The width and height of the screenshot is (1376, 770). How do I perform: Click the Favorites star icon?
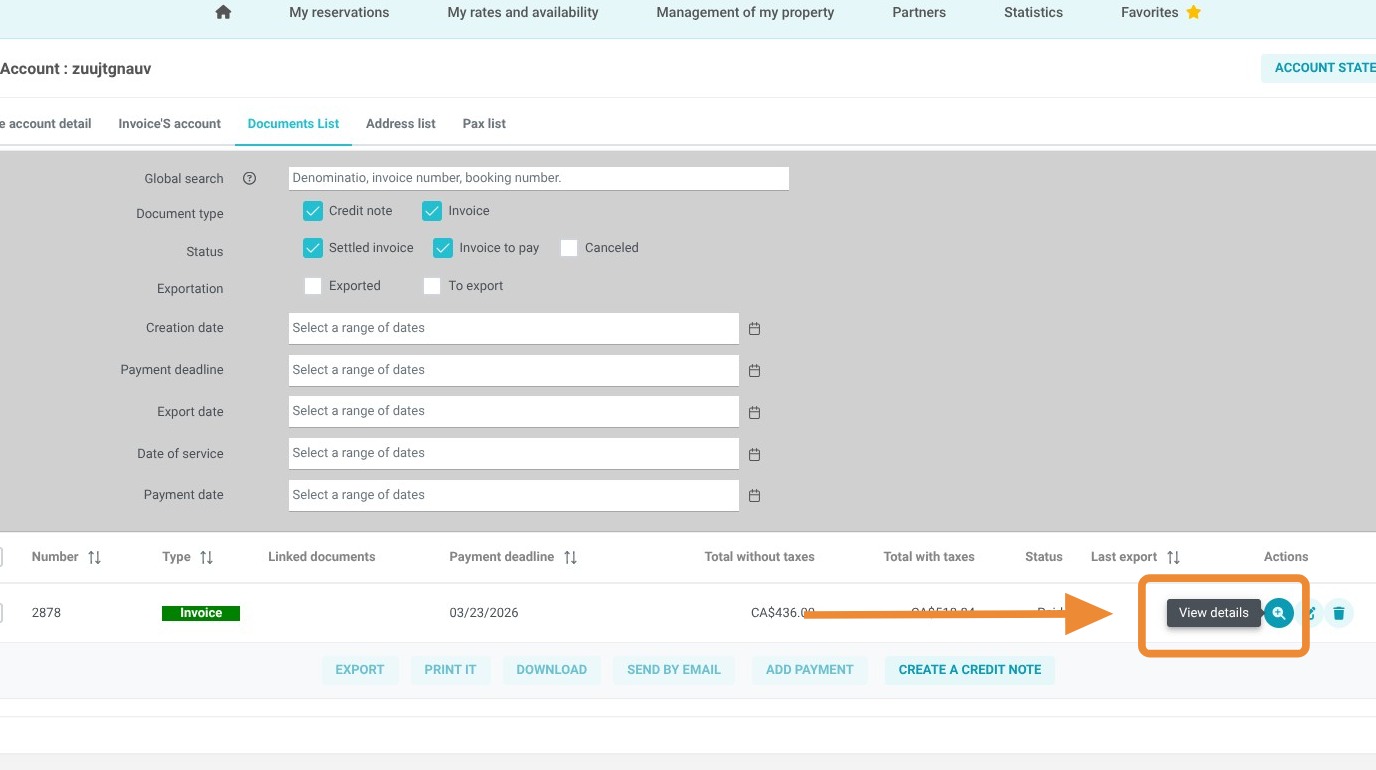click(x=1193, y=12)
